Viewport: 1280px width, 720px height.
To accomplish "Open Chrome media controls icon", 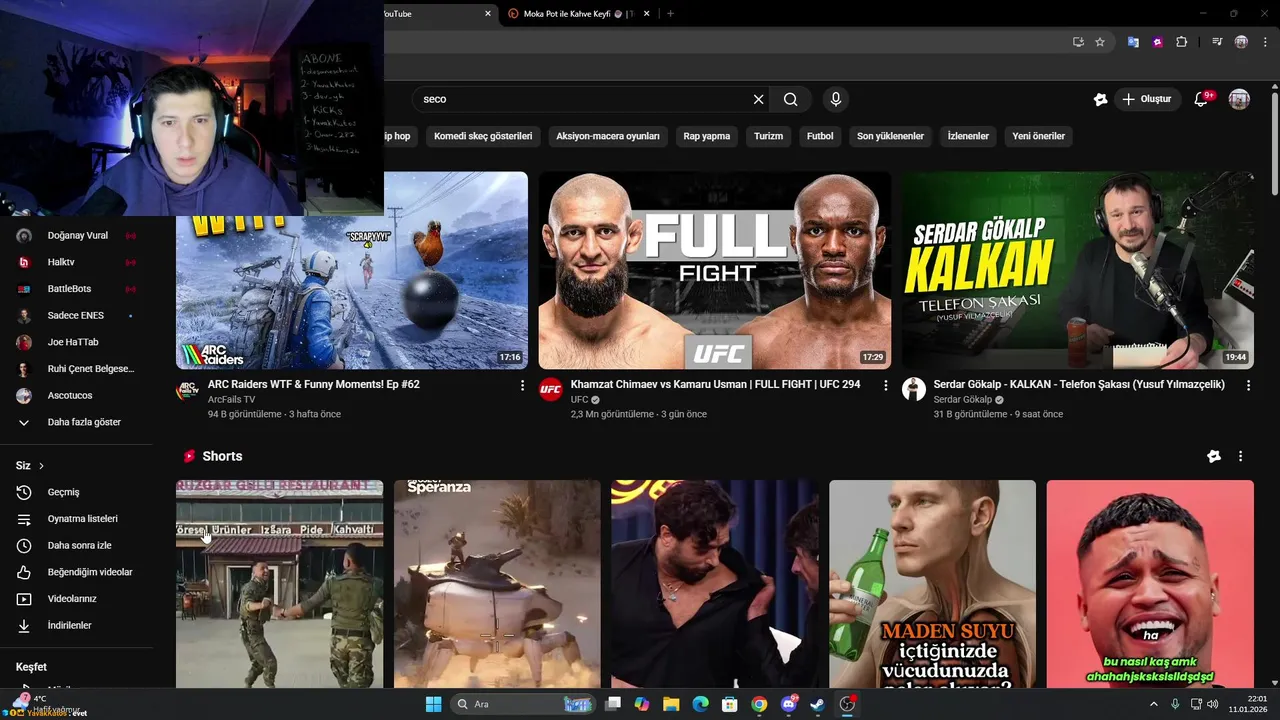I will 1217,42.
